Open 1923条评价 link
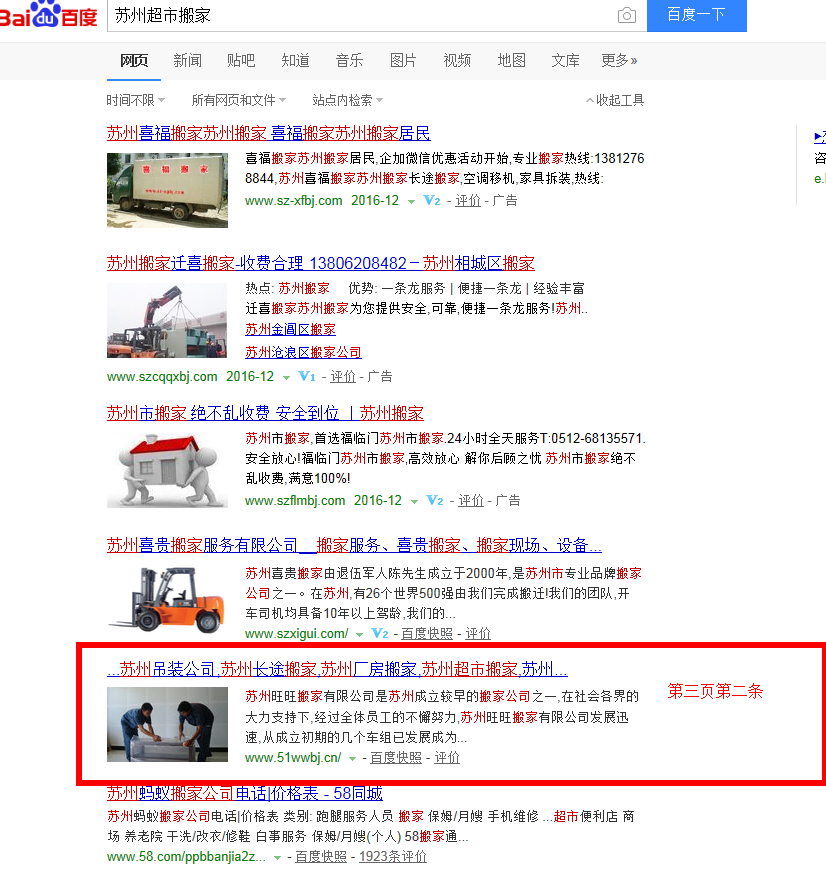The height and width of the screenshot is (885, 826). pos(393,857)
